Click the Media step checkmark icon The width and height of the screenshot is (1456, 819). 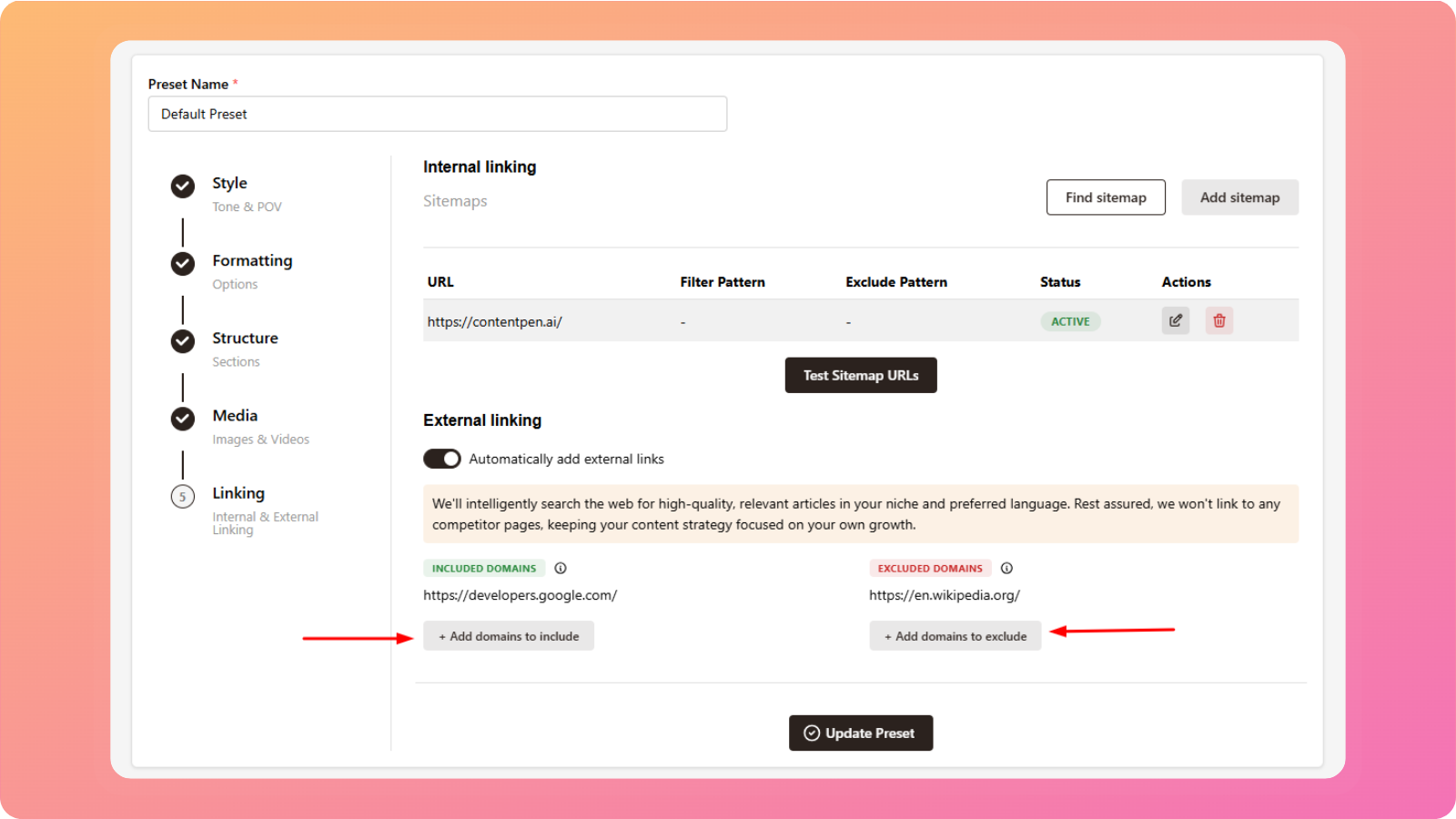[183, 419]
